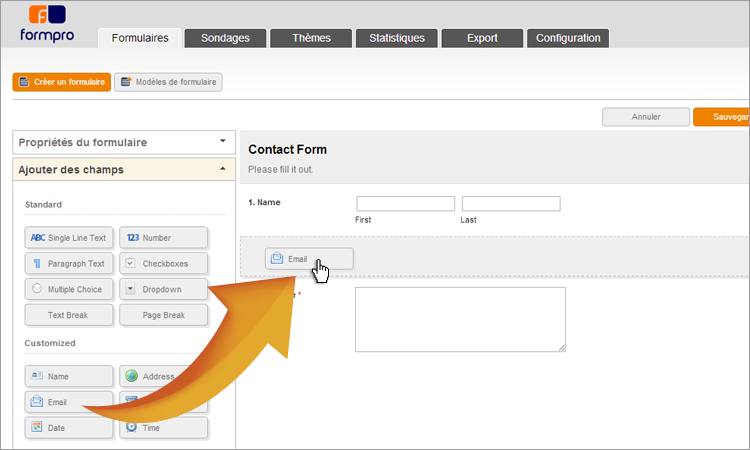Add the Time field
Image resolution: width=750 pixels, height=450 pixels.
pos(163,427)
